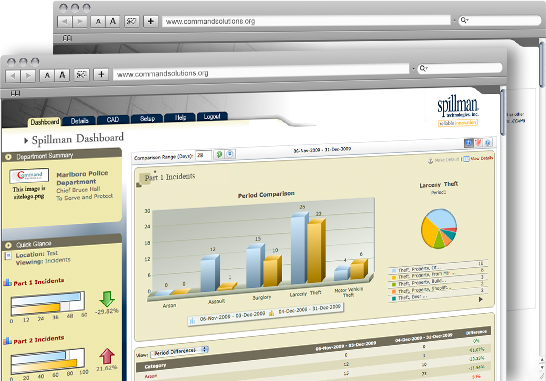Click the Arson category link

coord(151,376)
